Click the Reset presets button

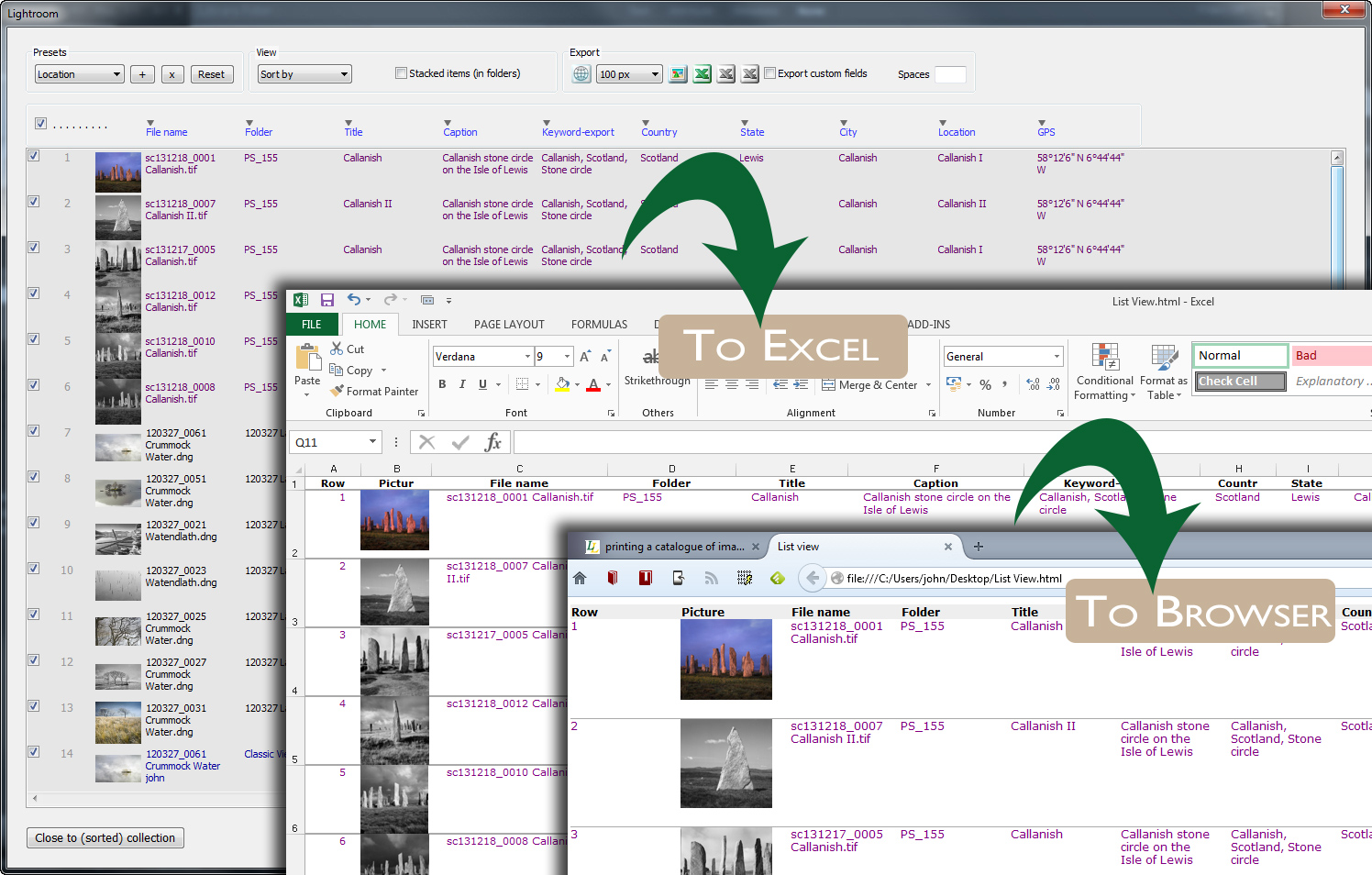pos(211,74)
